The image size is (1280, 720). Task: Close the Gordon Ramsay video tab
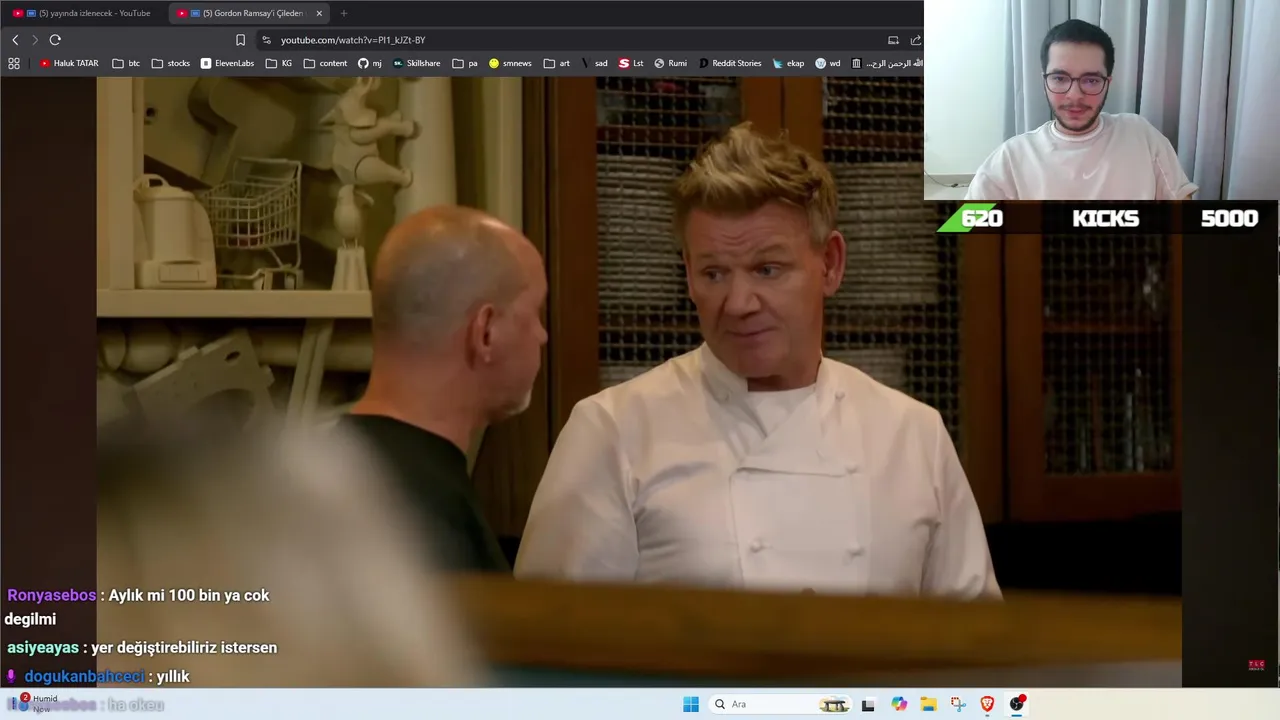coord(319,13)
